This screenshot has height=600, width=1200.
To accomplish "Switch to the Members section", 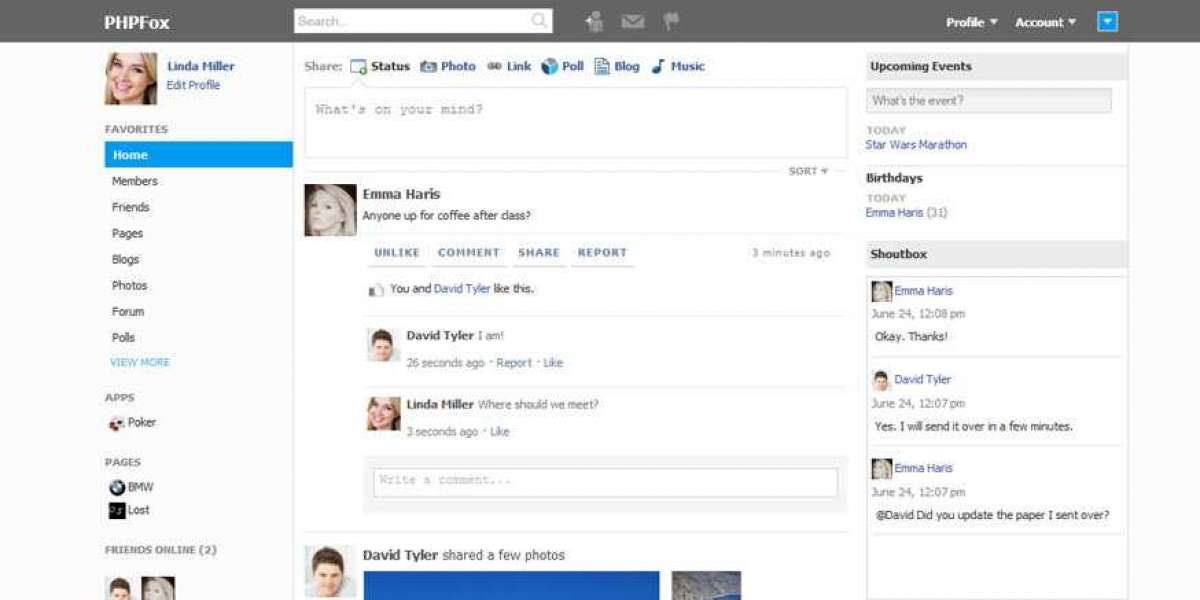I will (x=135, y=181).
